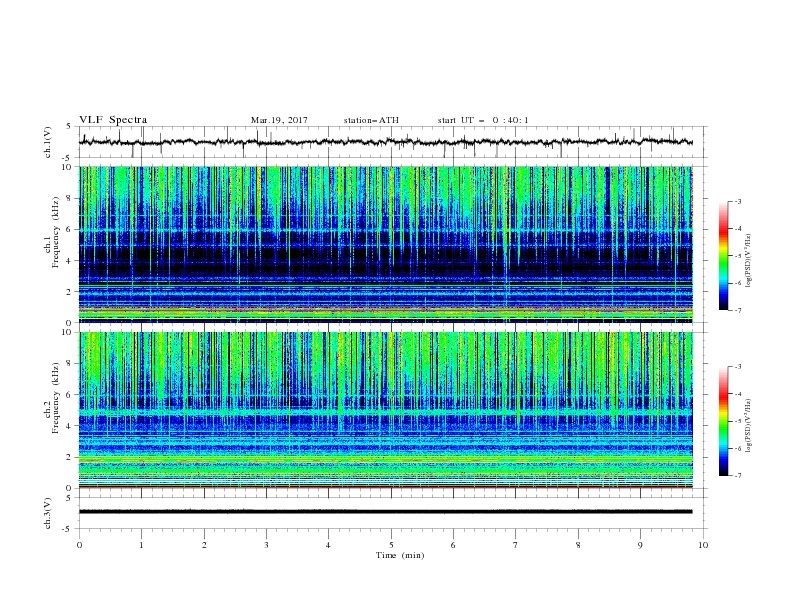This screenshot has height=612, width=792.
Task: Click the '10' tick on the time axis
Action: (x=703, y=545)
